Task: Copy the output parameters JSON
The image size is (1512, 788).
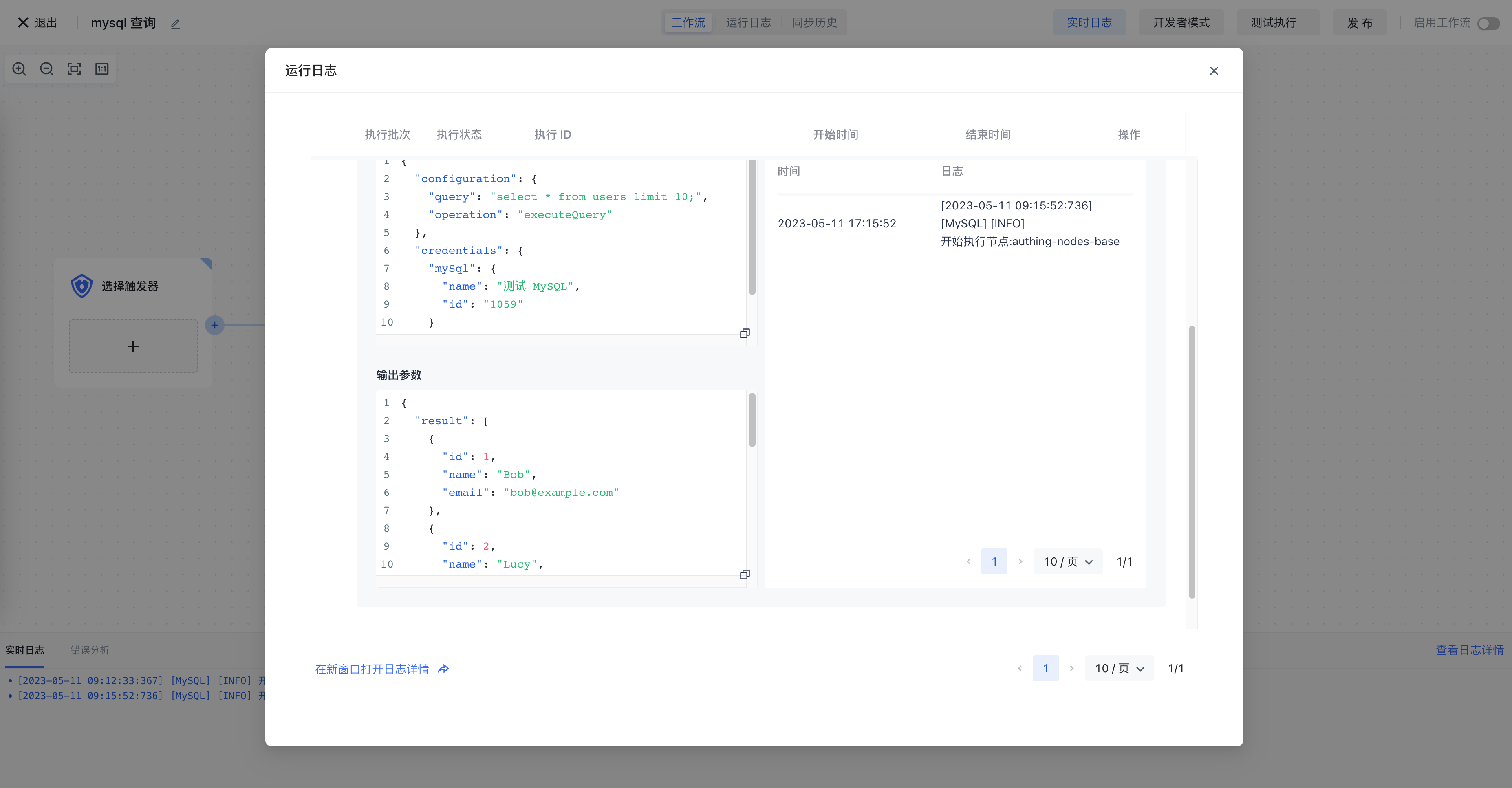Action: [x=744, y=574]
